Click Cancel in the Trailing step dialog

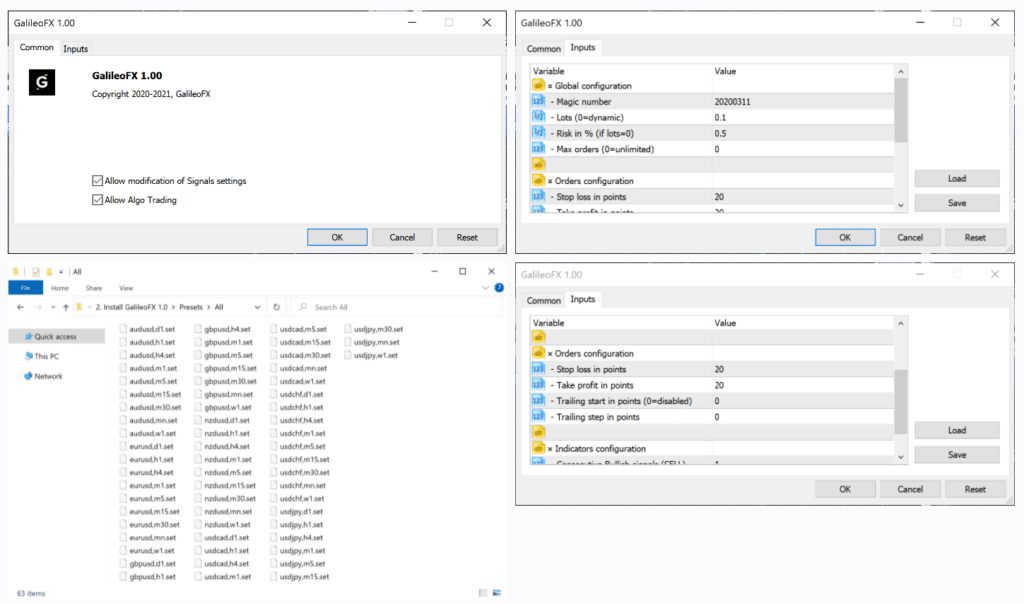click(x=910, y=489)
